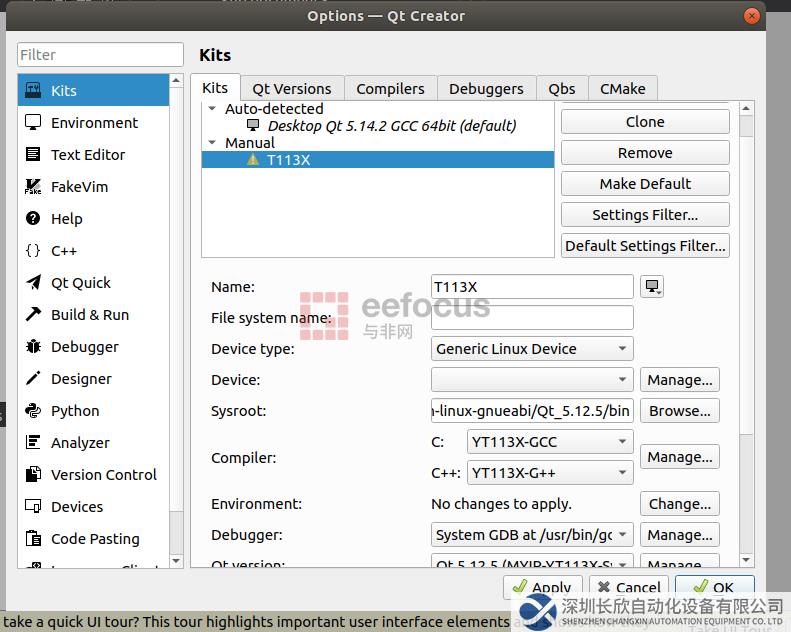Click Manage... next to Device
The height and width of the screenshot is (632, 791).
tap(680, 379)
